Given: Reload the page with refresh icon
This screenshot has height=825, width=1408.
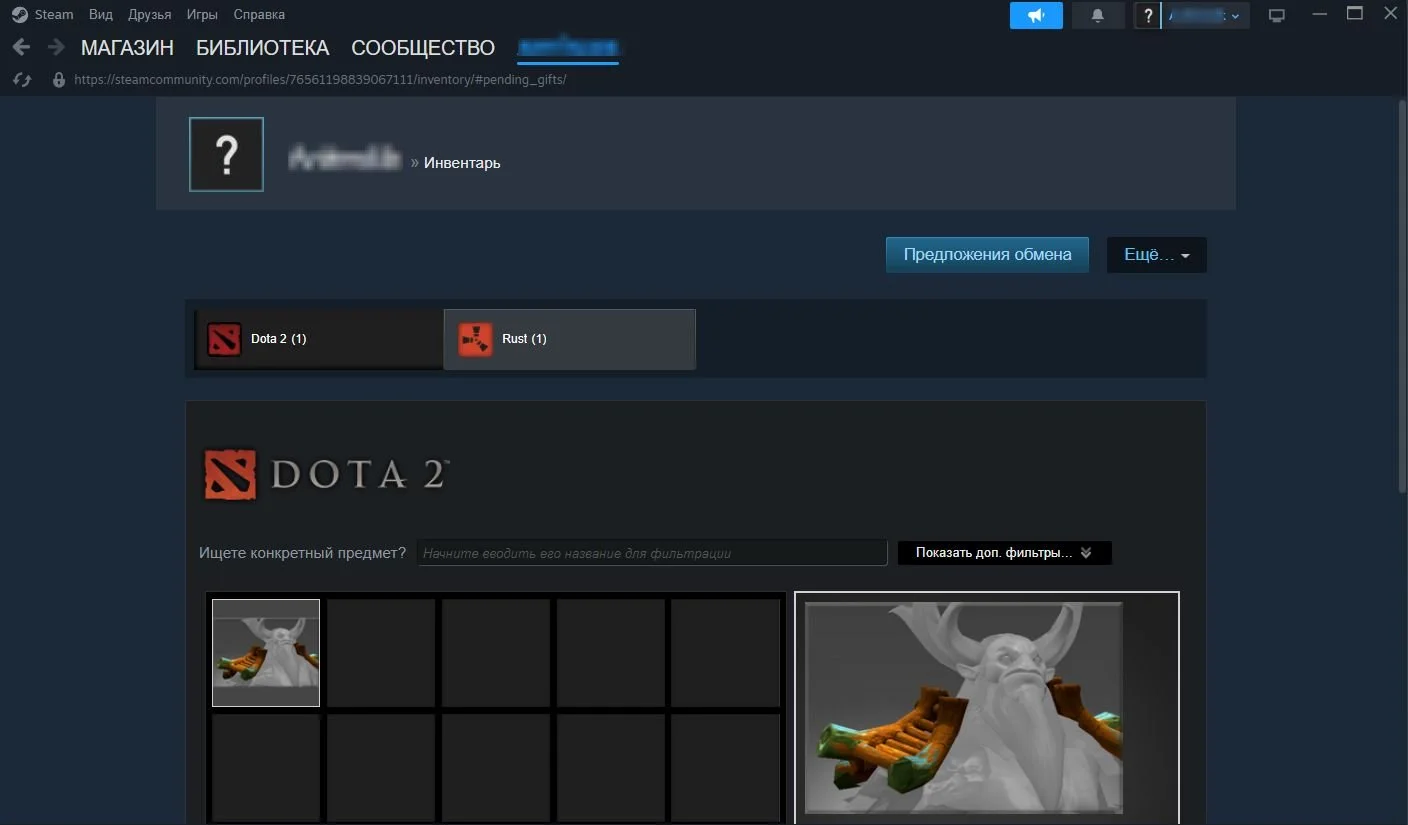Looking at the screenshot, I should (x=22, y=79).
